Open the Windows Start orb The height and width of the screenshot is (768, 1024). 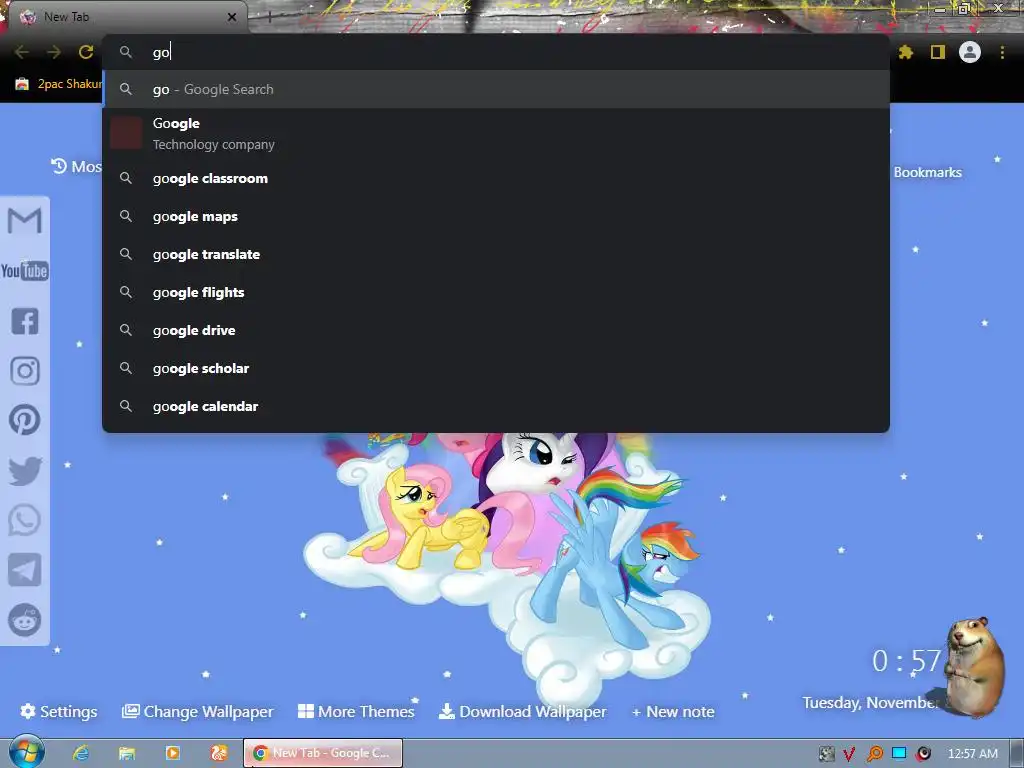click(x=26, y=752)
